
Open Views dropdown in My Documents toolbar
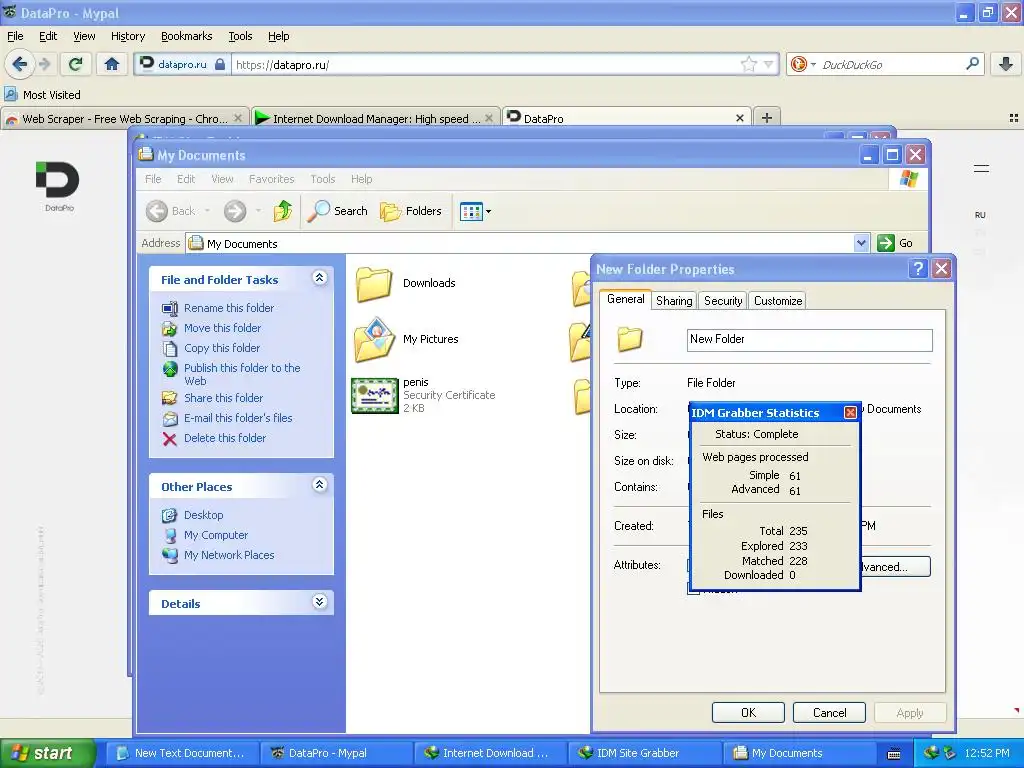(475, 211)
